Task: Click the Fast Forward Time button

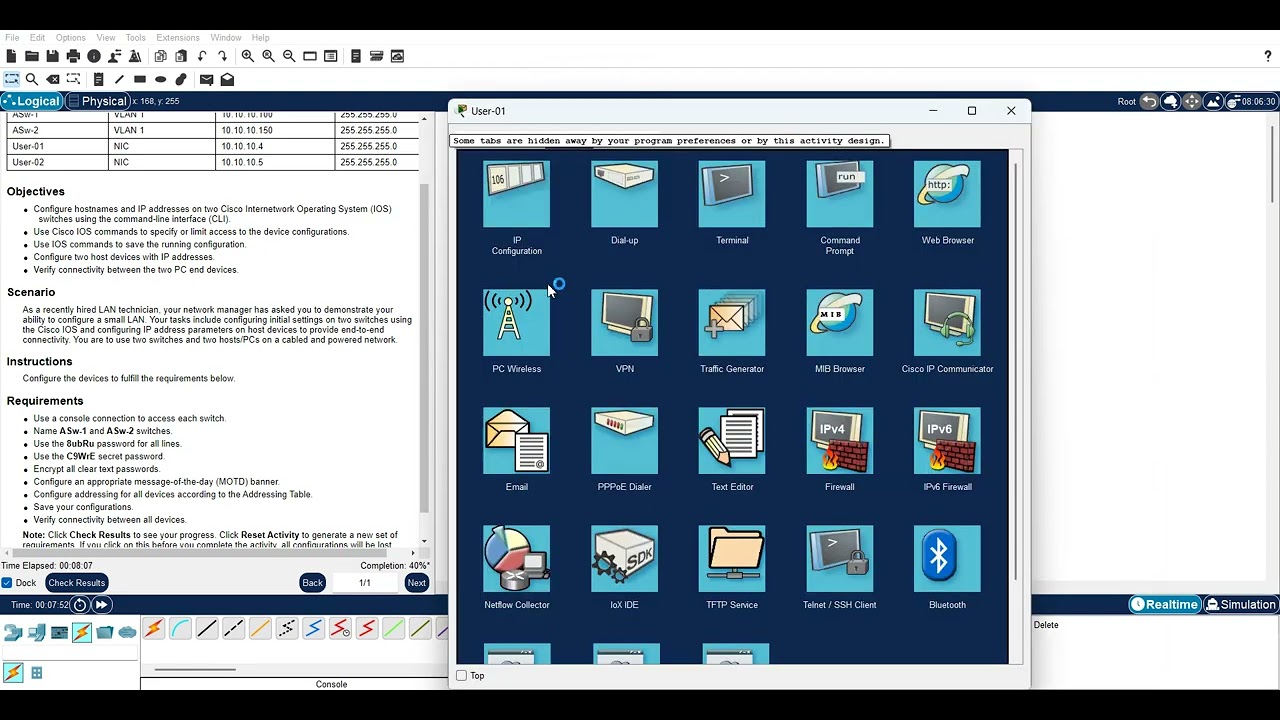Action: click(x=101, y=604)
